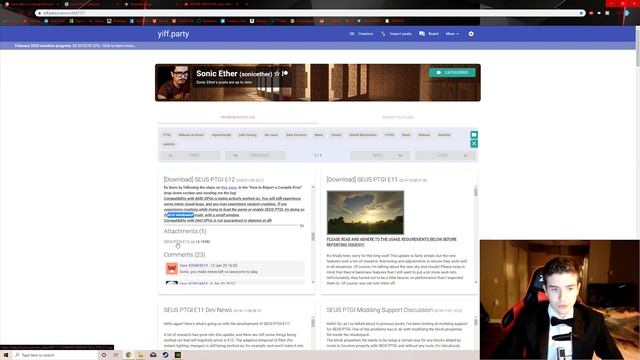Open the Mail app from taskbar
Image resolution: width=640 pixels, height=360 pixels.
click(x=153, y=355)
